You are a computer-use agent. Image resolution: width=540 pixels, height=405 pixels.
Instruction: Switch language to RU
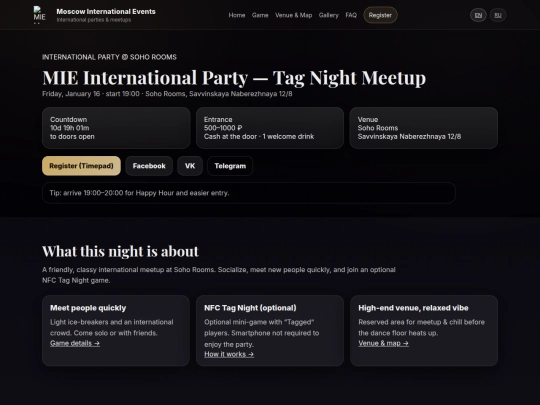[498, 15]
